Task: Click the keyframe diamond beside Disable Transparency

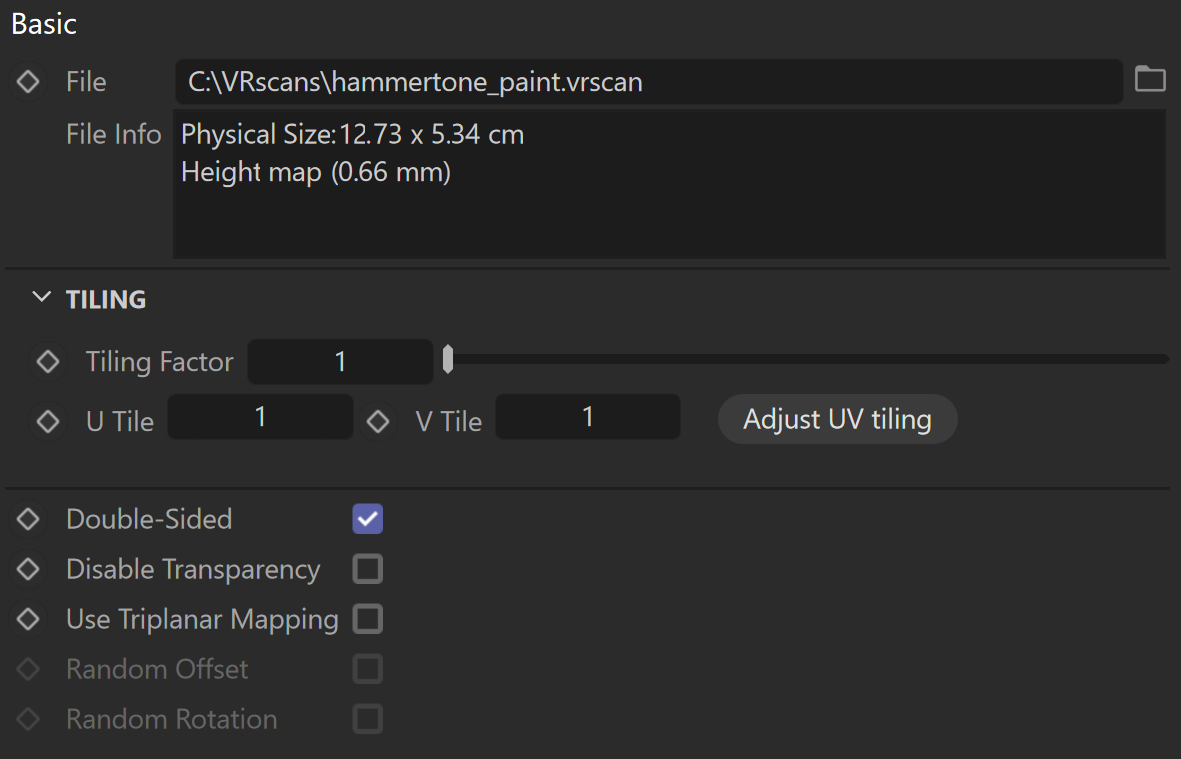Action: (28, 569)
